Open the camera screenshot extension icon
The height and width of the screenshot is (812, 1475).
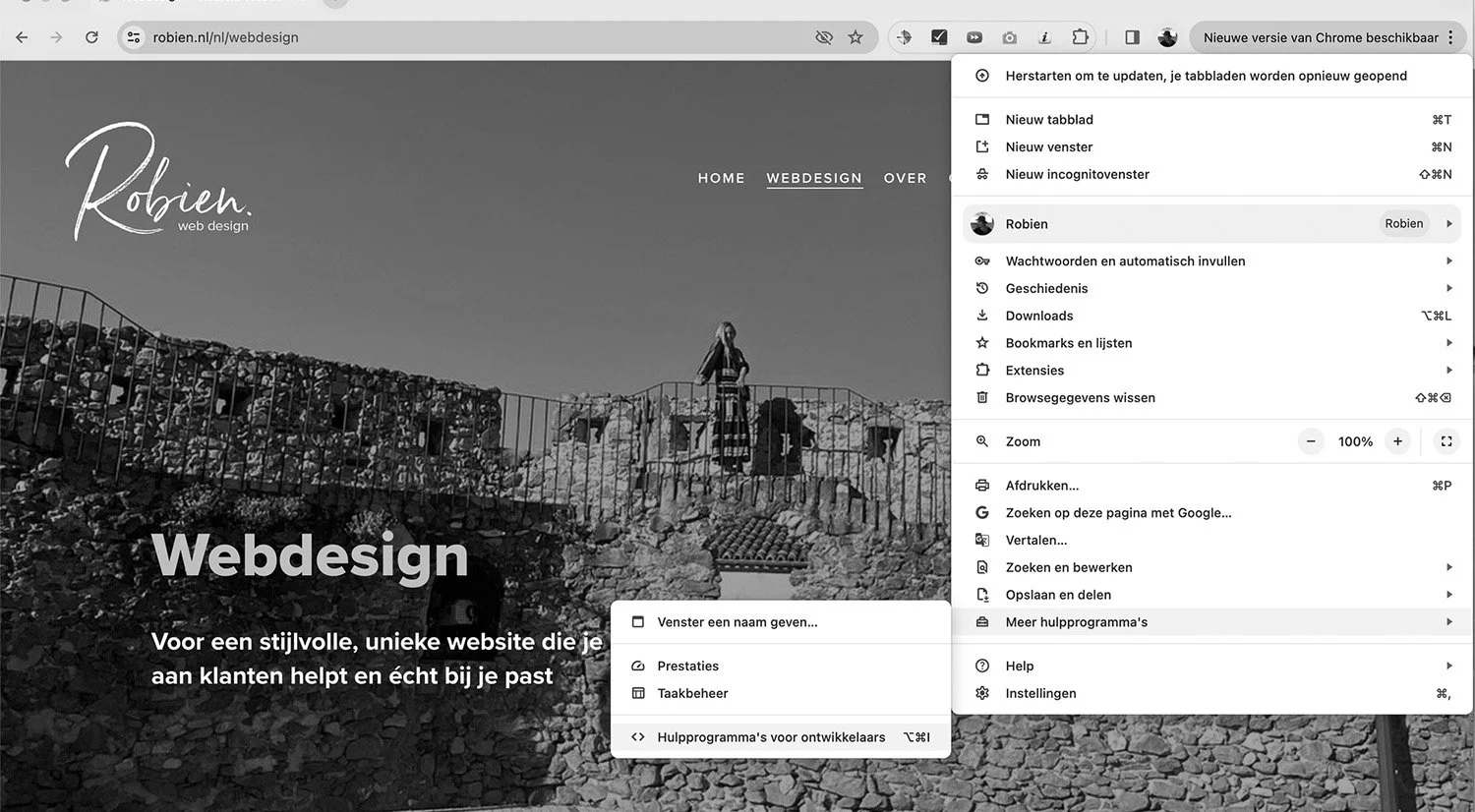(x=1009, y=36)
